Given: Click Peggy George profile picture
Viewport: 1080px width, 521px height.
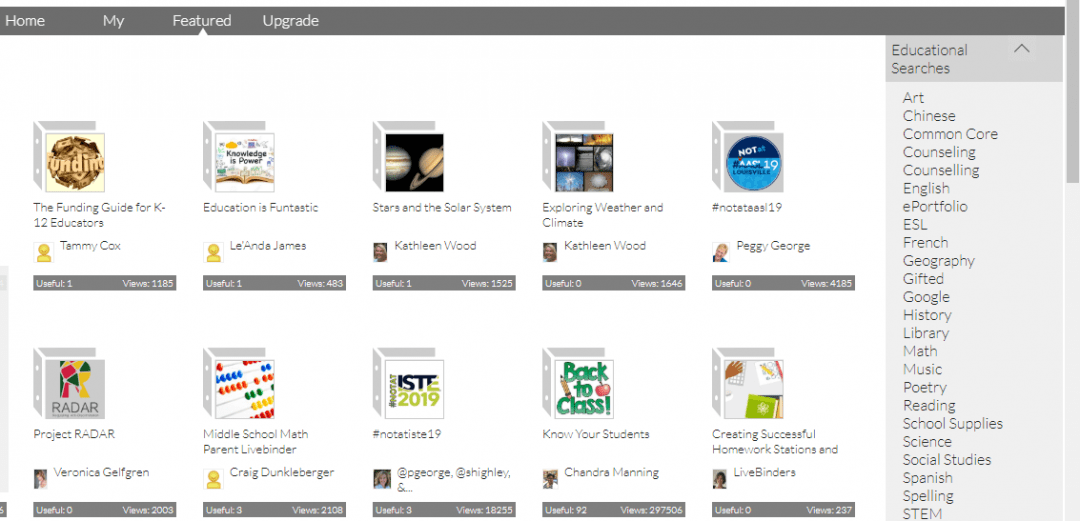Looking at the screenshot, I should click(x=720, y=252).
